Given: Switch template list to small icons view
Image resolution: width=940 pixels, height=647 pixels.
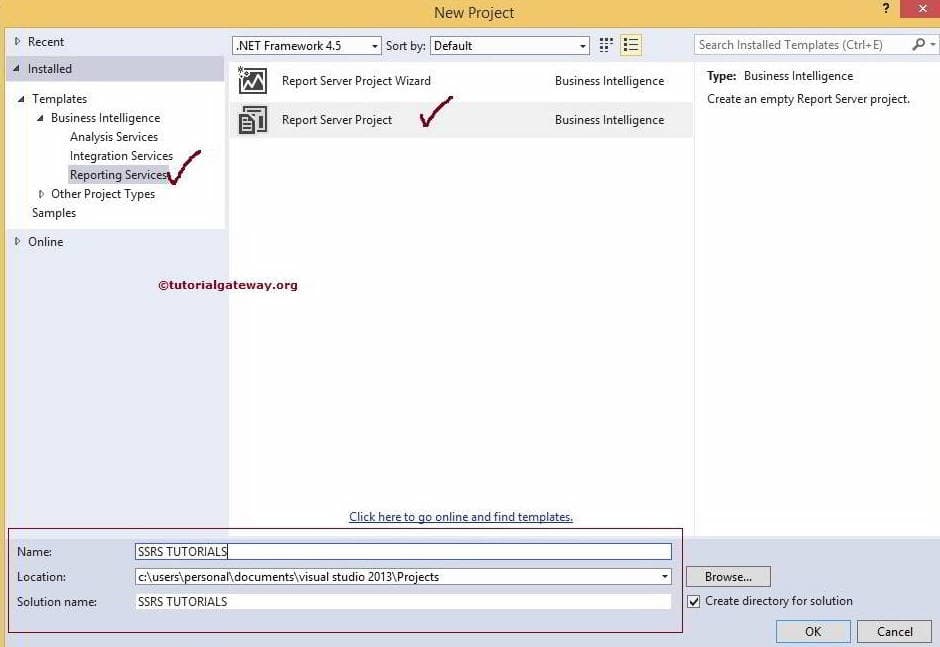Looking at the screenshot, I should [x=604, y=44].
